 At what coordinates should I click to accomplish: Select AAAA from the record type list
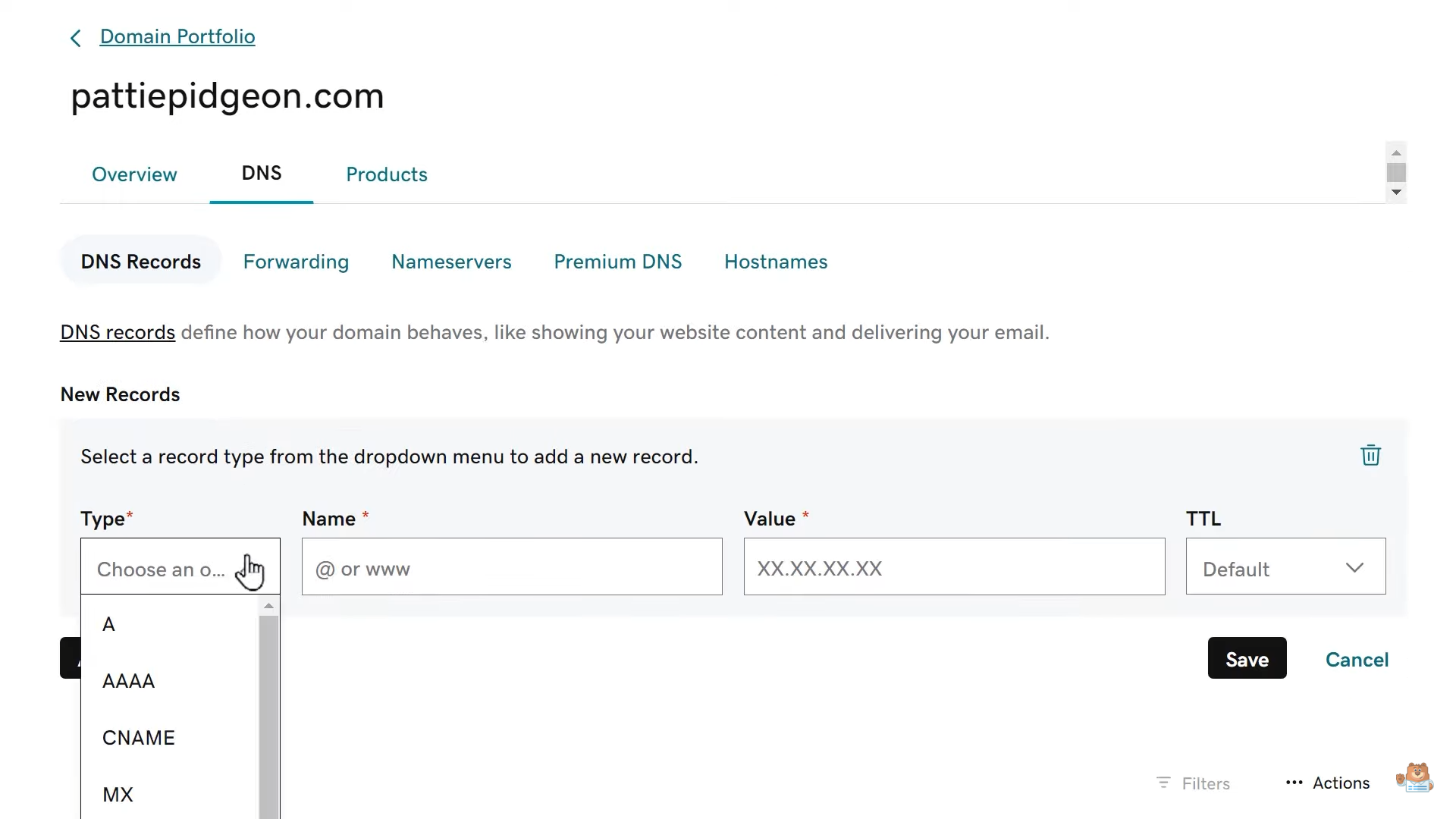tap(128, 681)
